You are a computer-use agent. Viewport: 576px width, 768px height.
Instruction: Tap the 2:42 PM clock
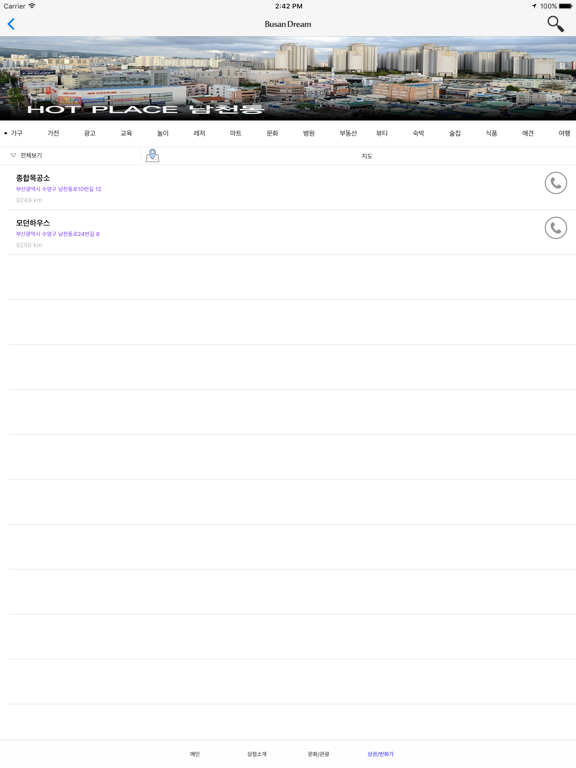click(x=288, y=6)
